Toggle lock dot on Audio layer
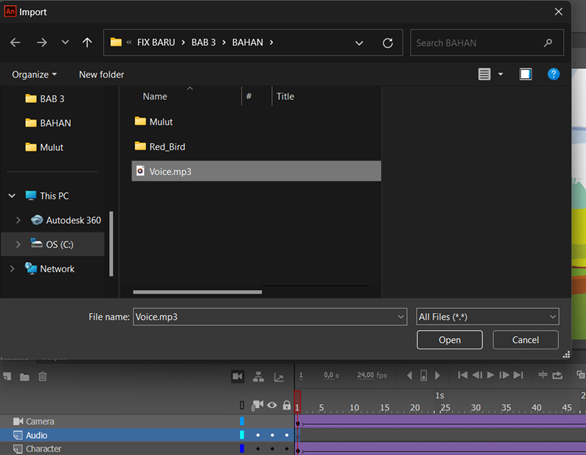The image size is (586, 455). [287, 435]
